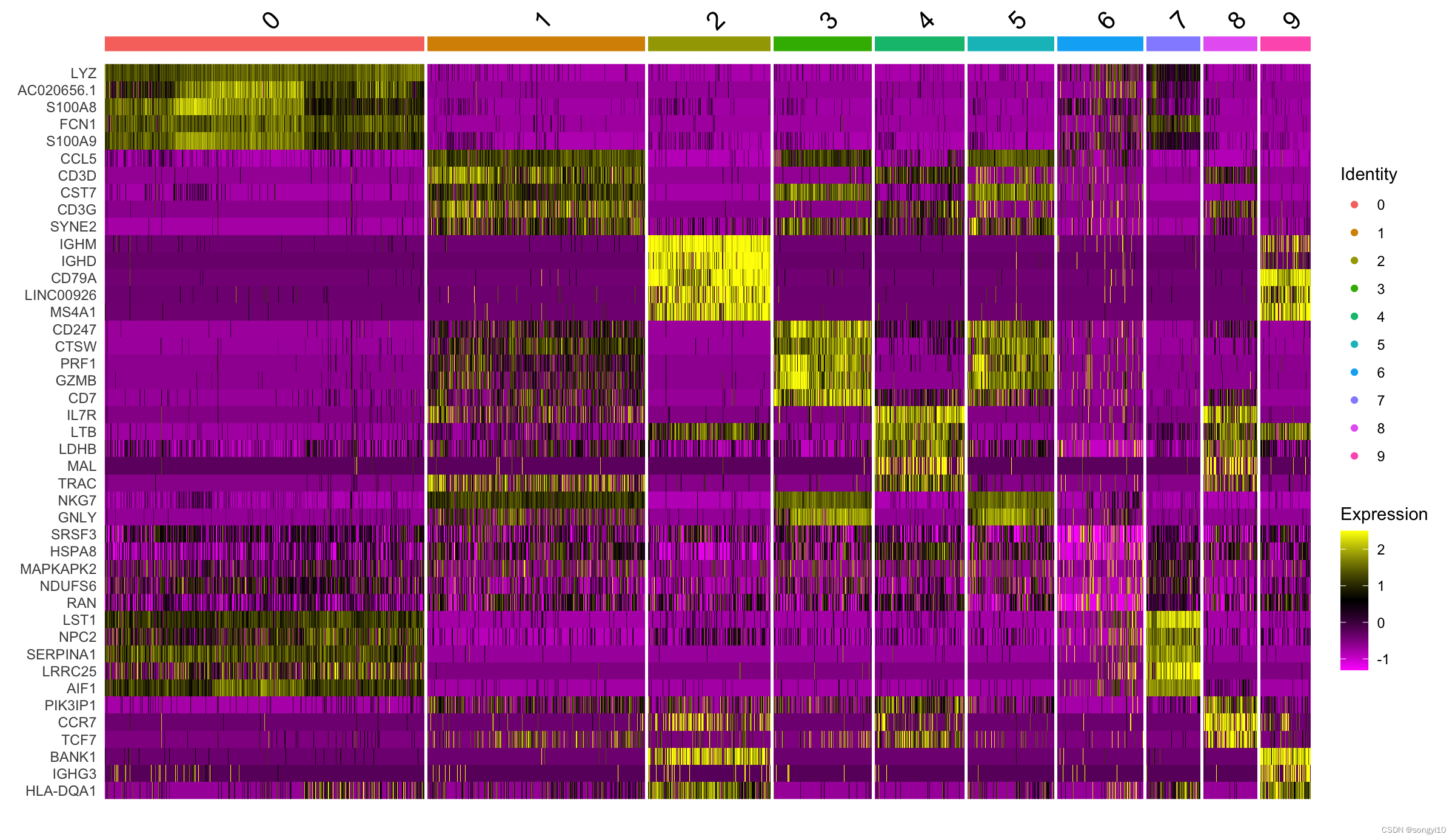
Task: Click the green legend dot for identity 3
Action: point(1354,288)
